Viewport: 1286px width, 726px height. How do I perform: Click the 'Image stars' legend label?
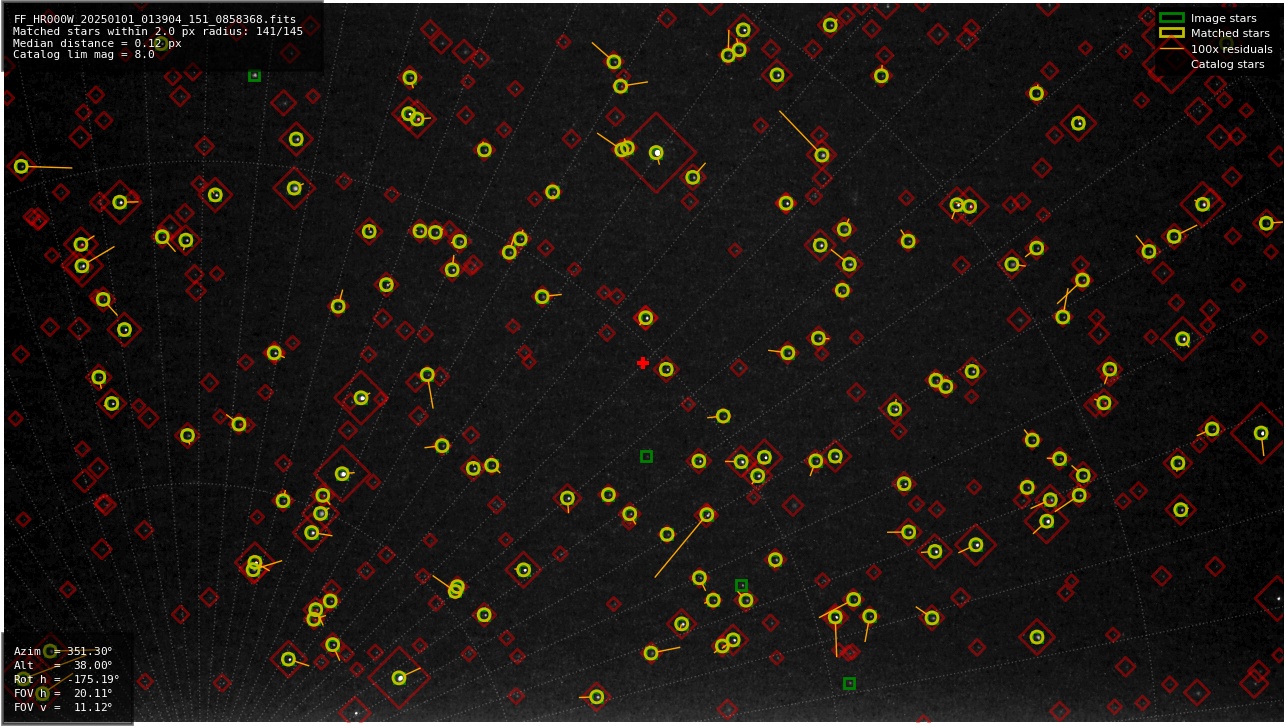point(1223,18)
